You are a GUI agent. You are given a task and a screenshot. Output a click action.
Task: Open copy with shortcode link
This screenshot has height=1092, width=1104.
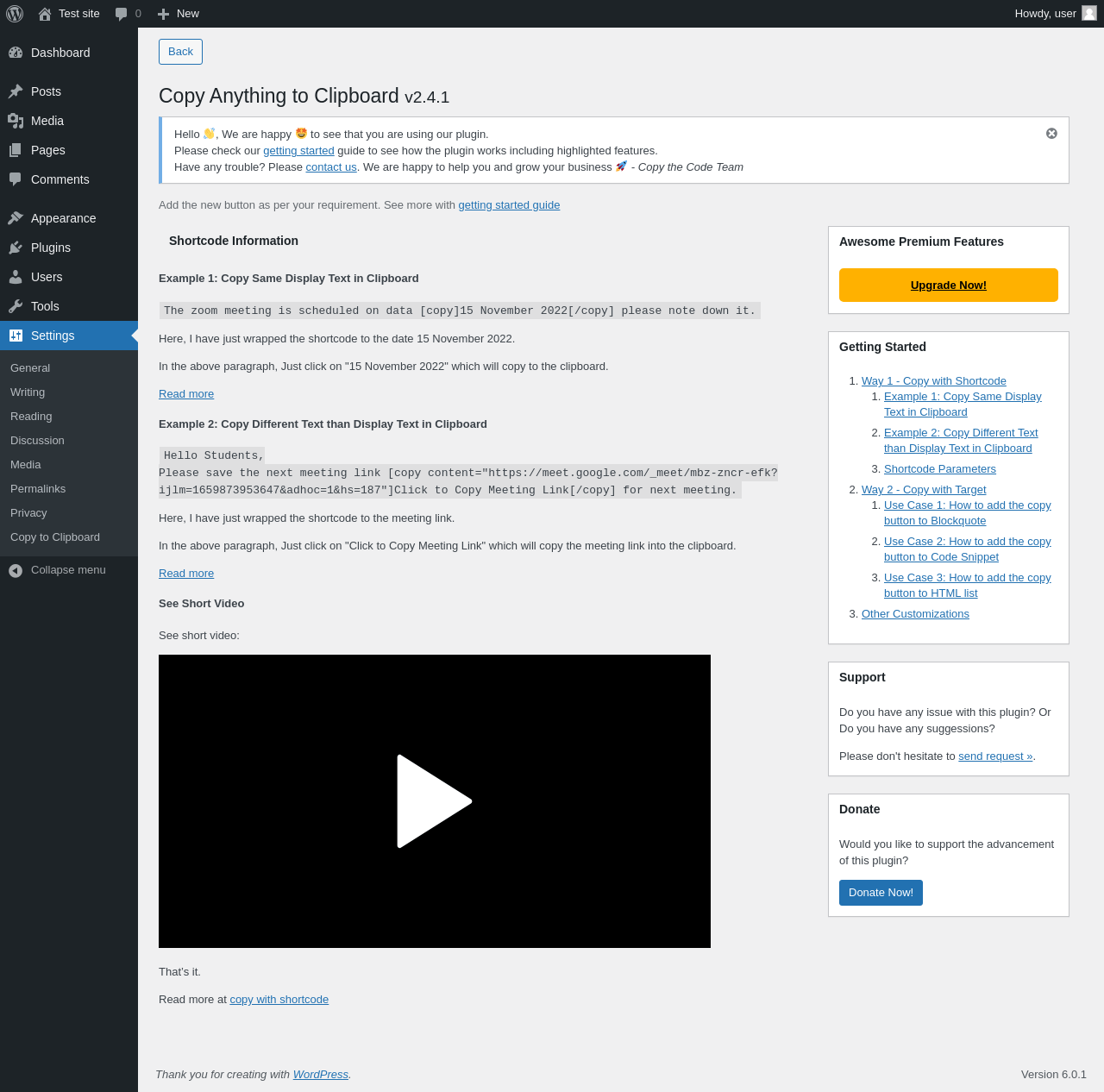[279, 1000]
